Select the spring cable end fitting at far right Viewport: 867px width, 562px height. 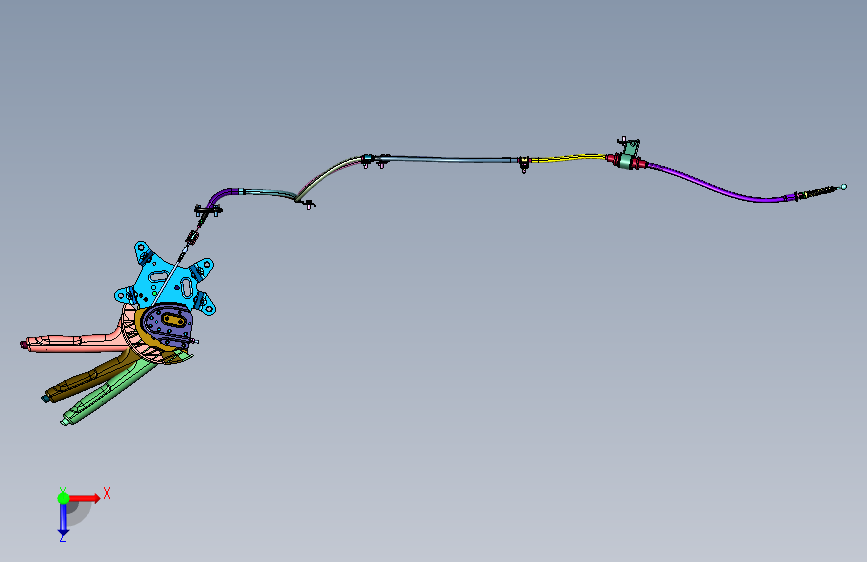pyautogui.click(x=820, y=191)
